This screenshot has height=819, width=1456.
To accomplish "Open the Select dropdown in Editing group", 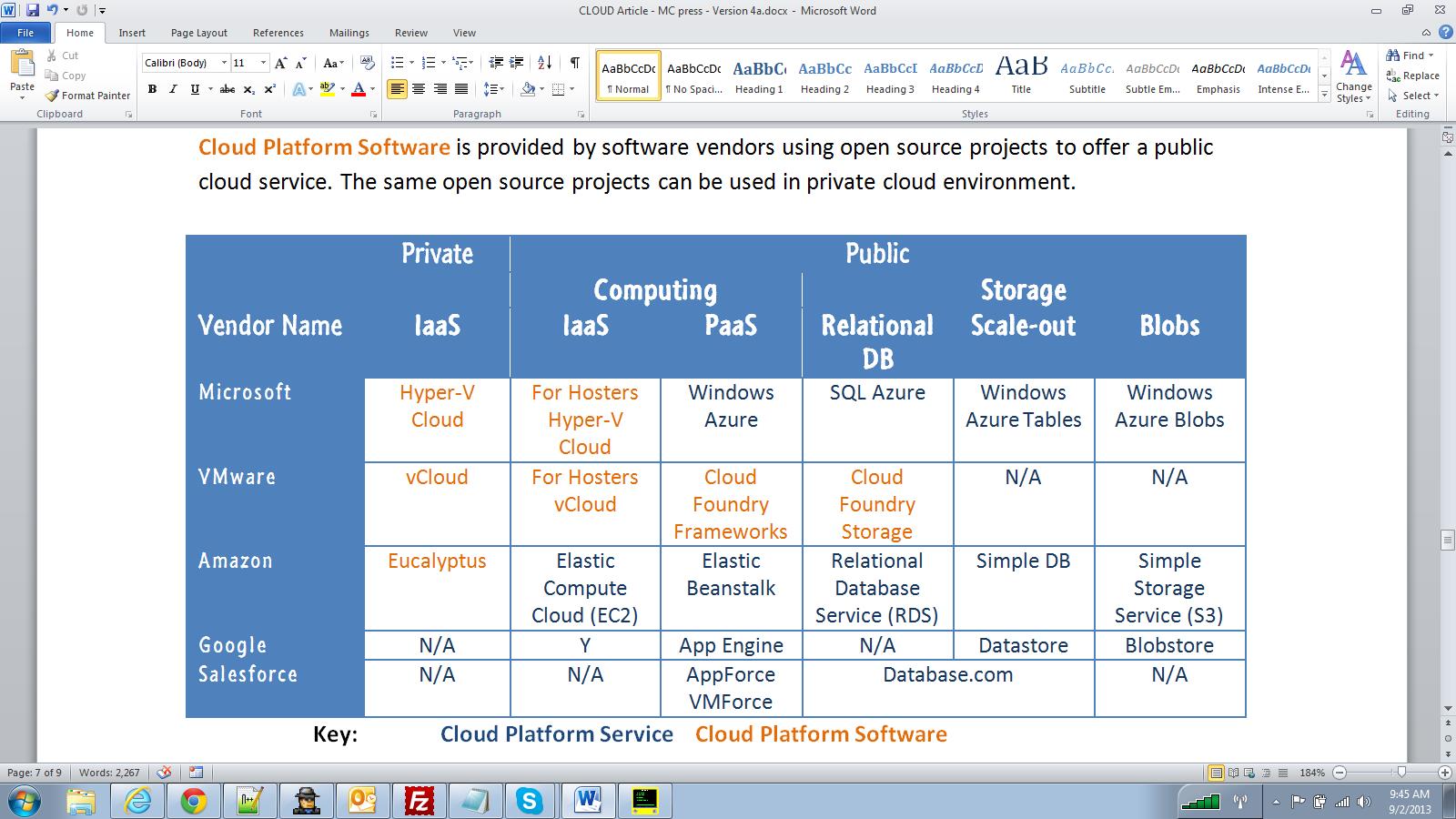I will (1413, 96).
